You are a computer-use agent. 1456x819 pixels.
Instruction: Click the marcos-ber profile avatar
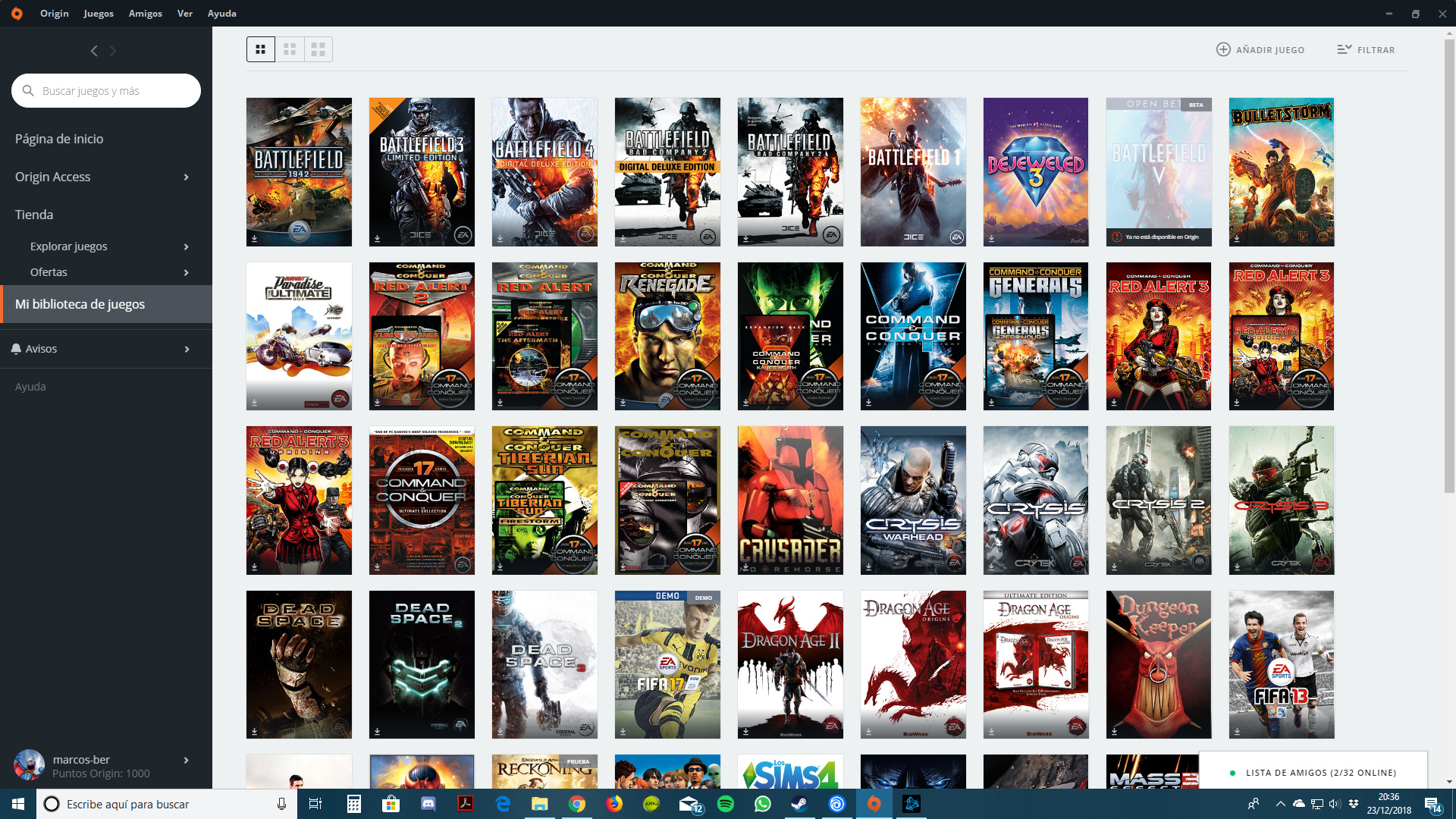pos(30,765)
